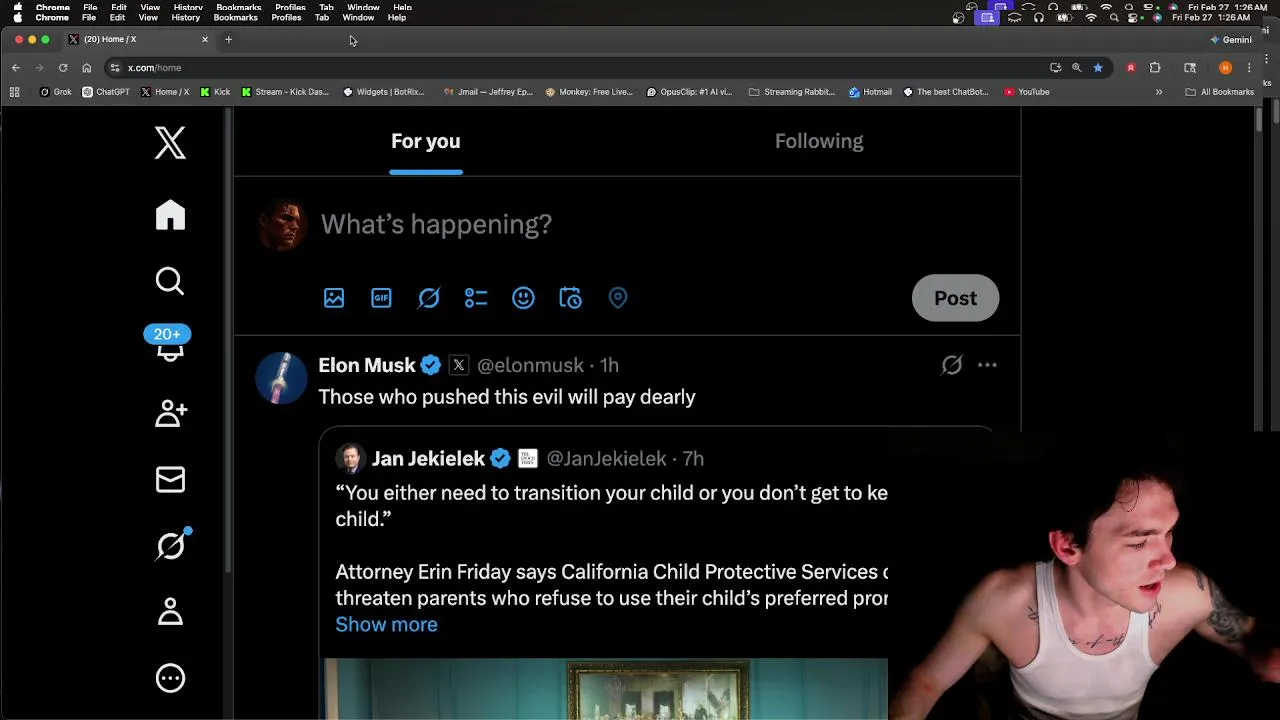This screenshot has height=720, width=1280.
Task: Go to Home in X sidebar
Action: pyautogui.click(x=170, y=215)
